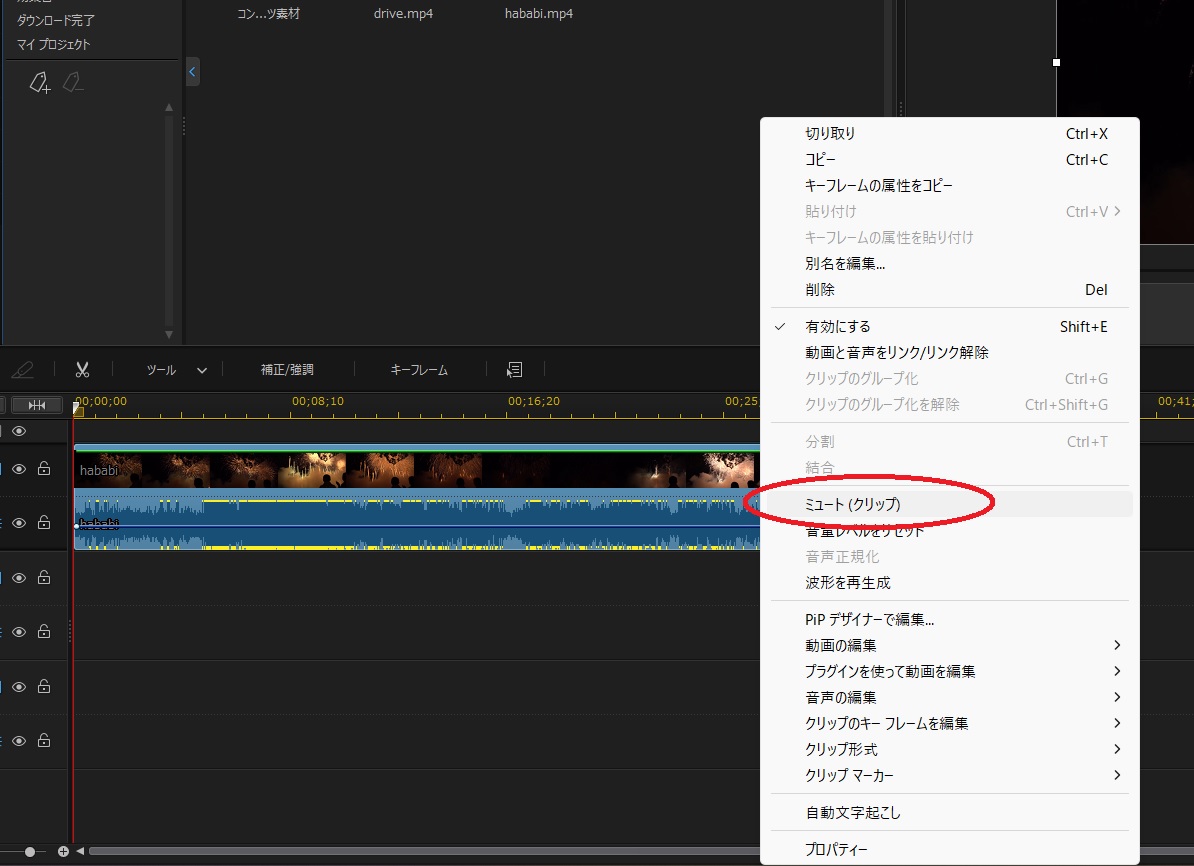Click the 00;16;20 mark on the ruler

(534, 401)
